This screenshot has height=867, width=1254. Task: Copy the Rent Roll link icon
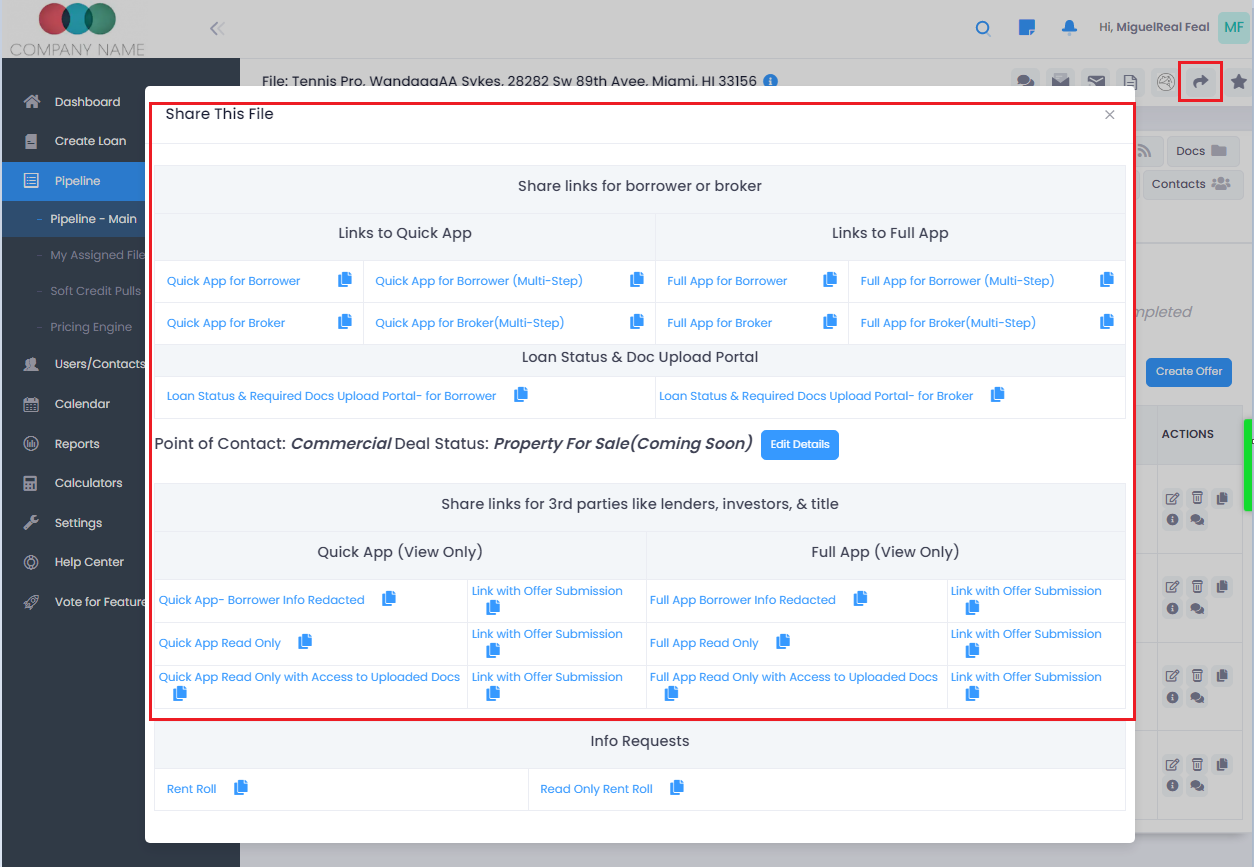click(241, 788)
